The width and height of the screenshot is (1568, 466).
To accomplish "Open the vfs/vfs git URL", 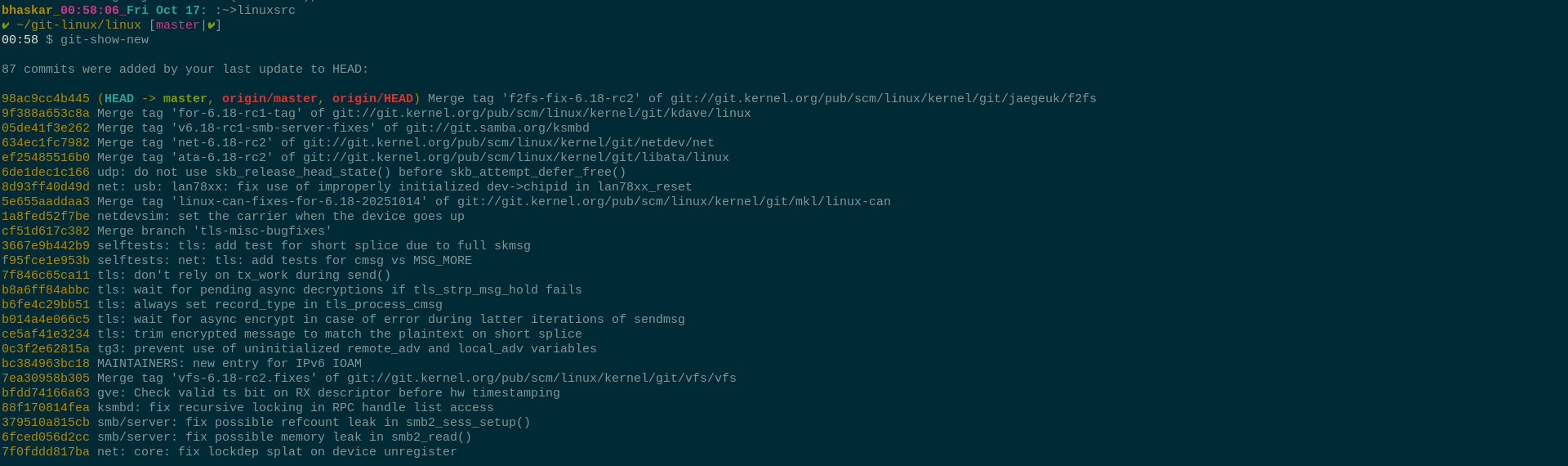I will pos(541,379).
